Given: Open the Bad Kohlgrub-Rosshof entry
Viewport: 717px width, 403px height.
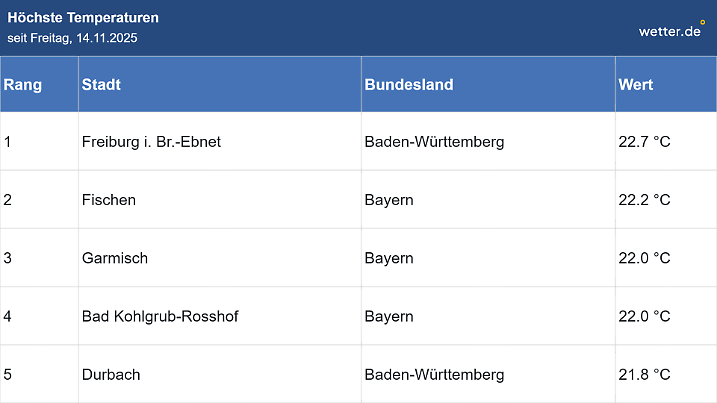Looking at the screenshot, I should pos(160,317).
